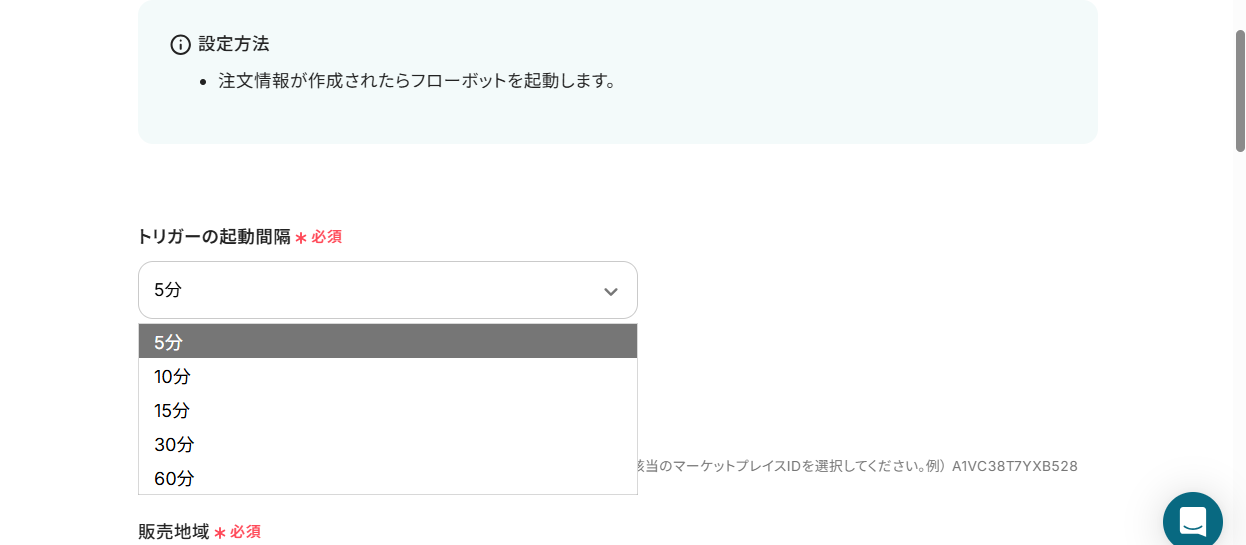
Task: Click the trigger interval field showing 5分
Action: 370,290
